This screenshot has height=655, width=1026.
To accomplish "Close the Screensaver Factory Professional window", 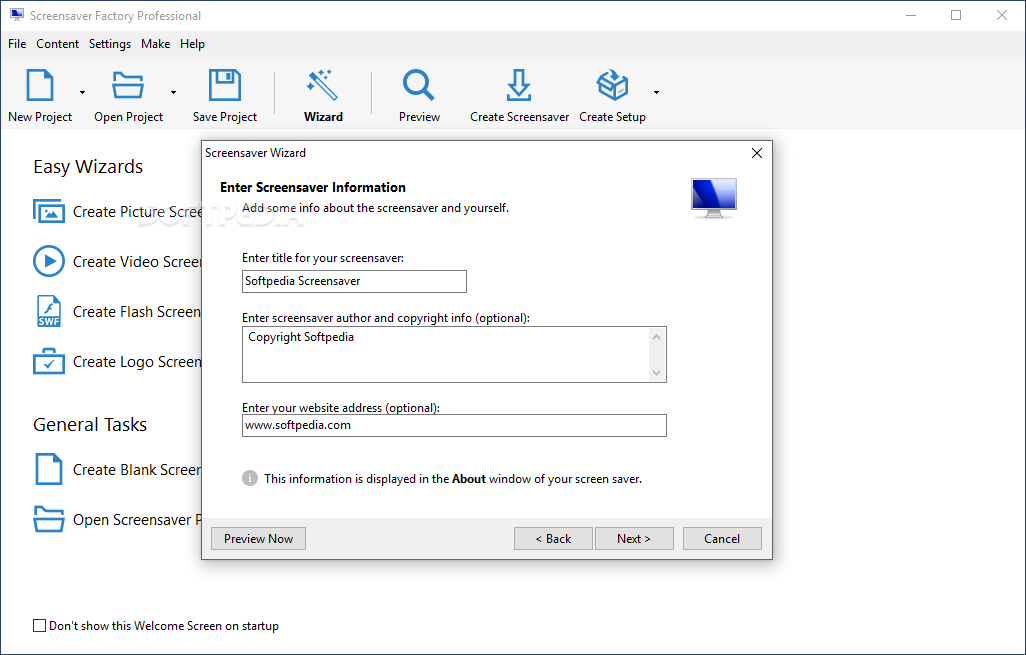I will [x=1002, y=15].
